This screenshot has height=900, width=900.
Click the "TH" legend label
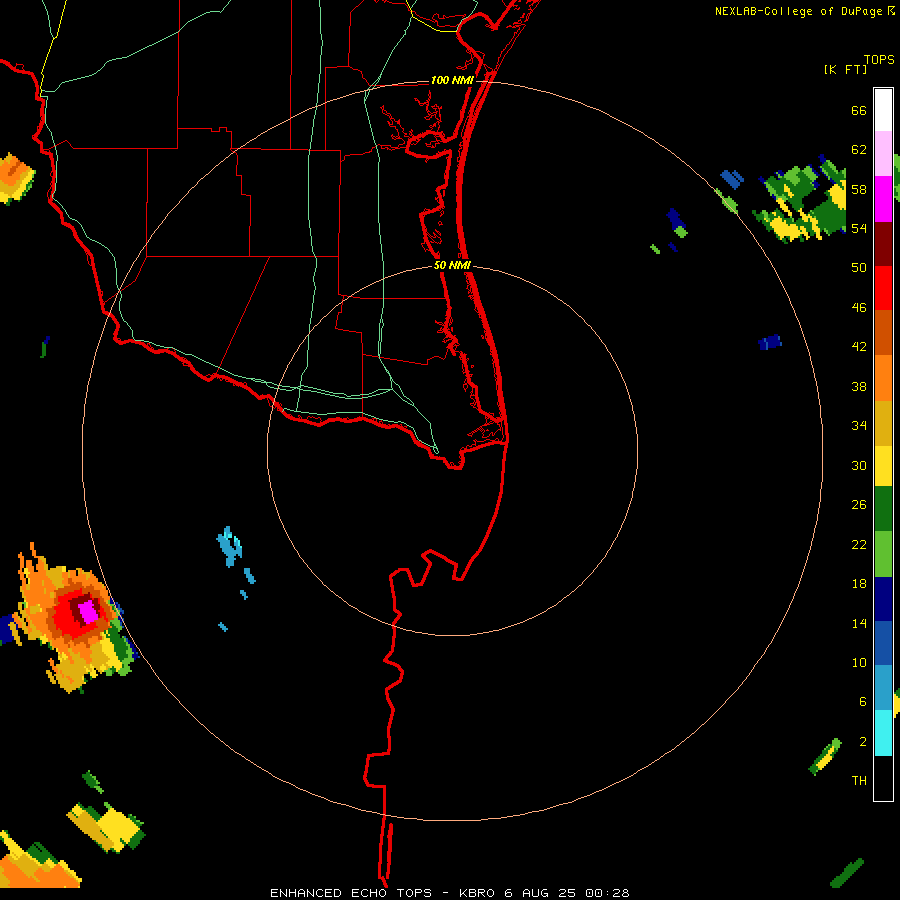click(859, 781)
